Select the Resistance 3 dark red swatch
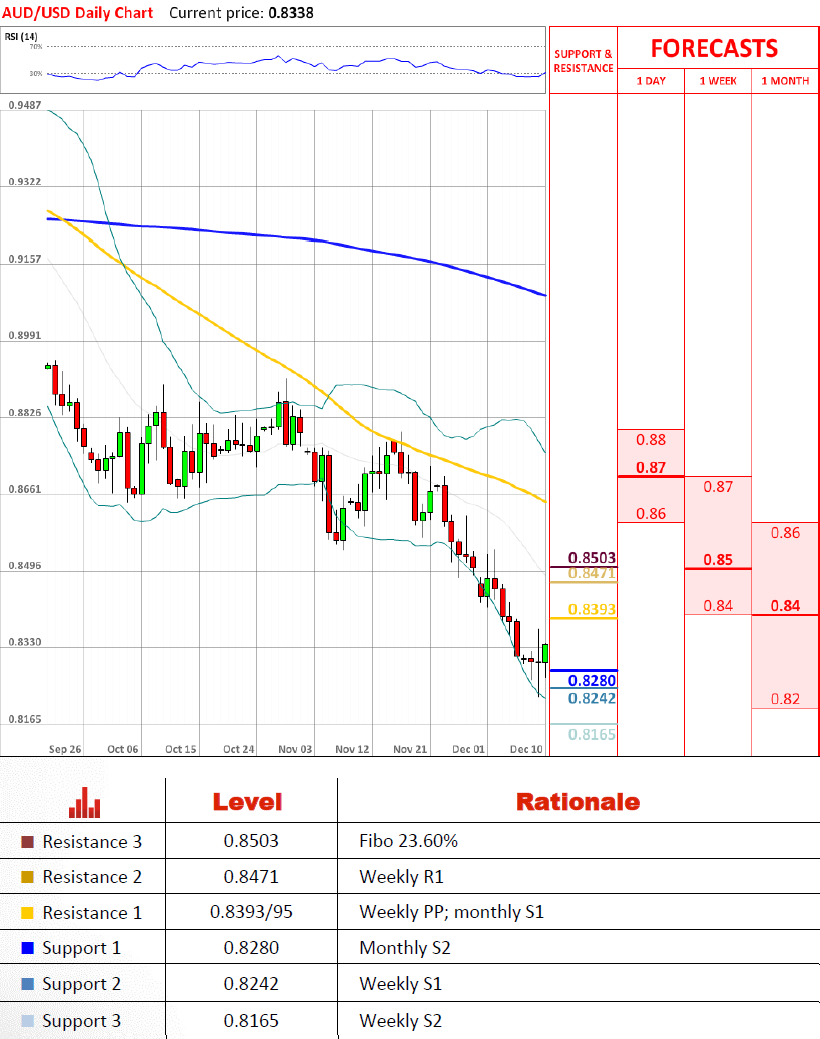The height and width of the screenshot is (1039, 820). [27, 842]
